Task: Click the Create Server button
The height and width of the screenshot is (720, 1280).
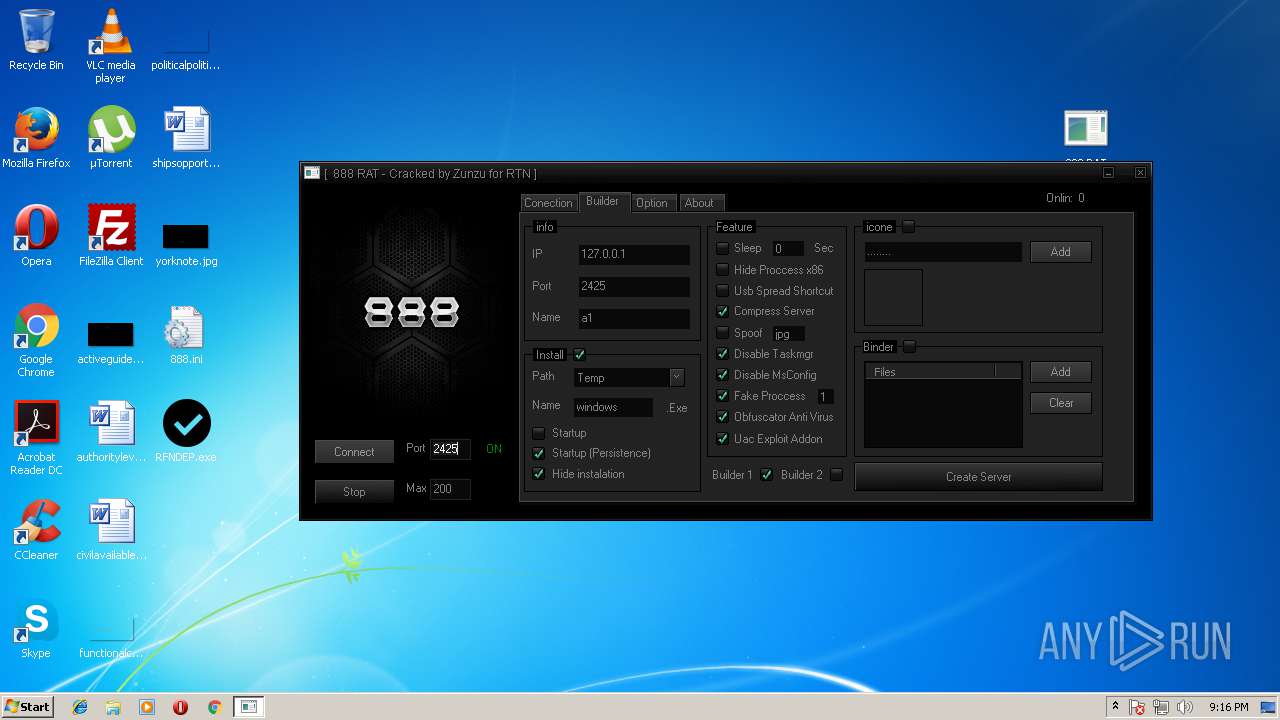Action: [979, 477]
